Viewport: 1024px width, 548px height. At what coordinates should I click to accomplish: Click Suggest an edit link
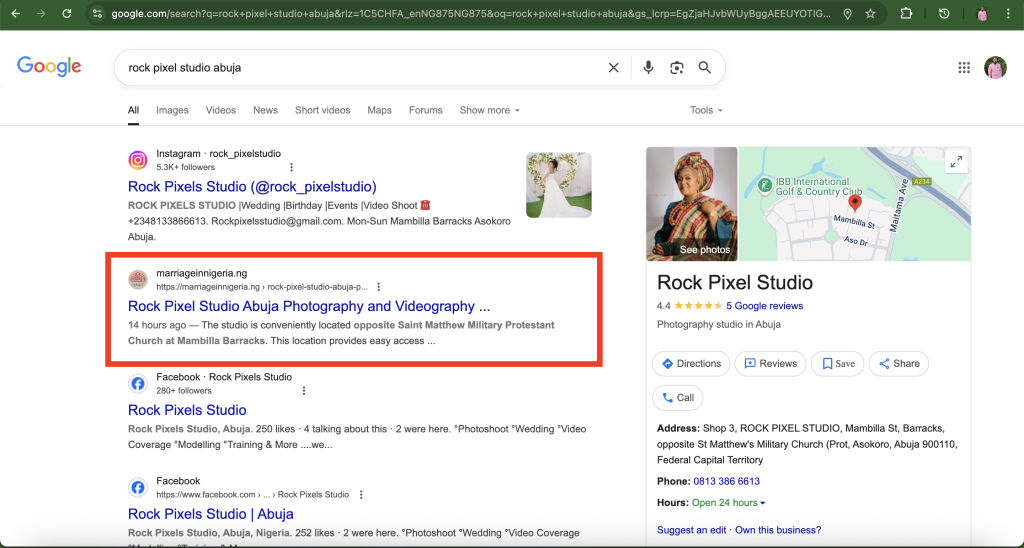click(691, 530)
